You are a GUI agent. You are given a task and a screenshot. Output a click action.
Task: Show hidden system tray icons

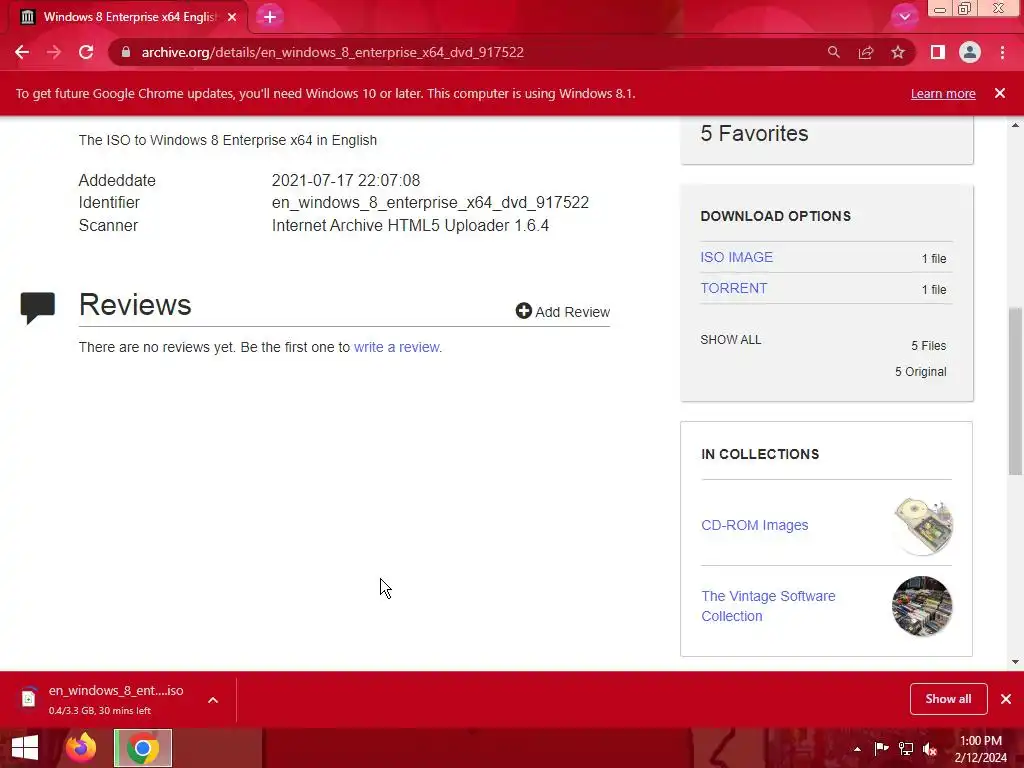tap(857, 749)
